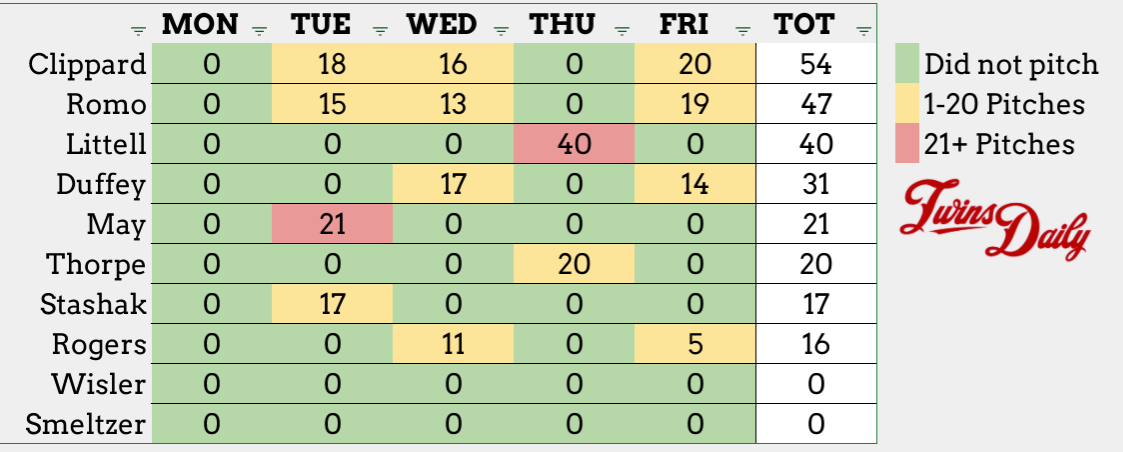Select the TOT column header
This screenshot has height=452, width=1123.
[805, 25]
